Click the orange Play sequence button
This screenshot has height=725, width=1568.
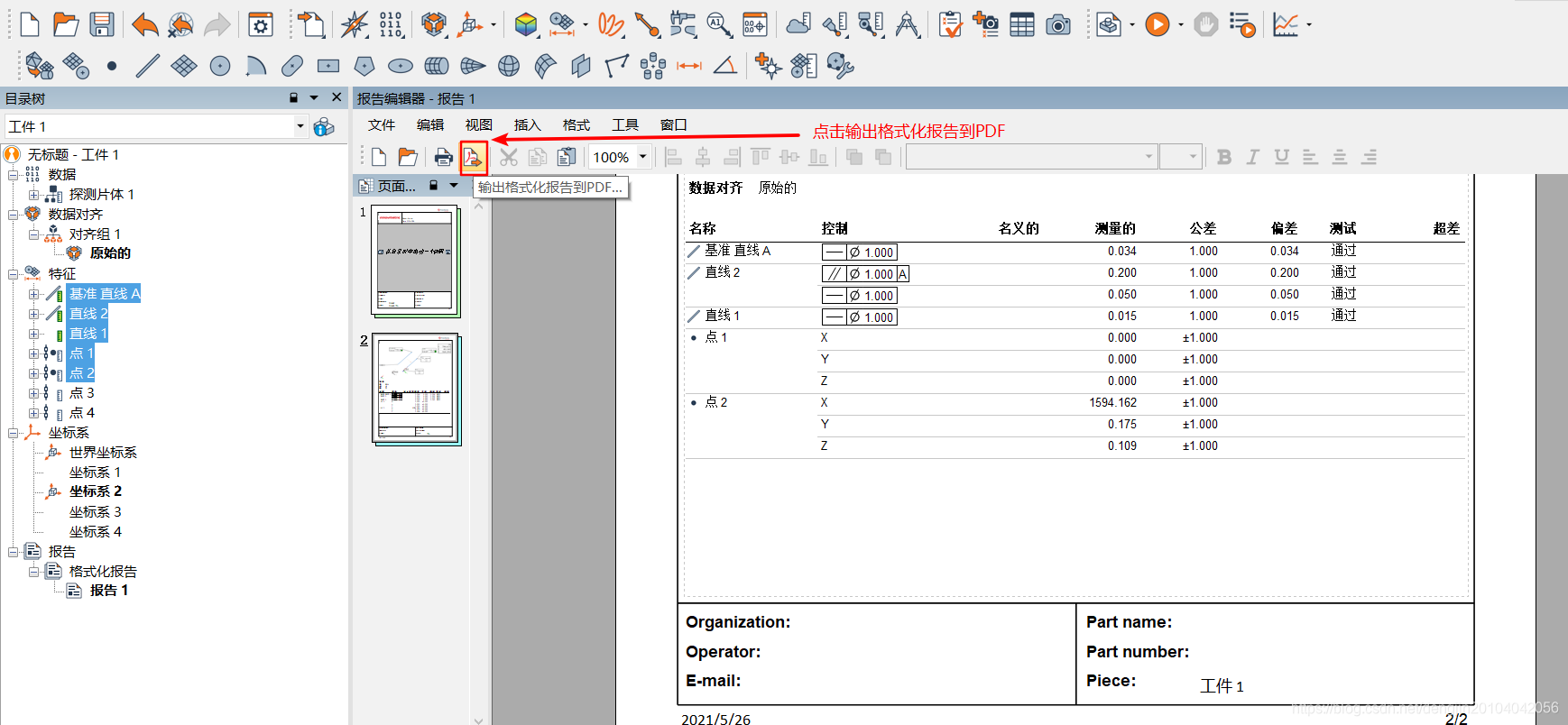1158,24
